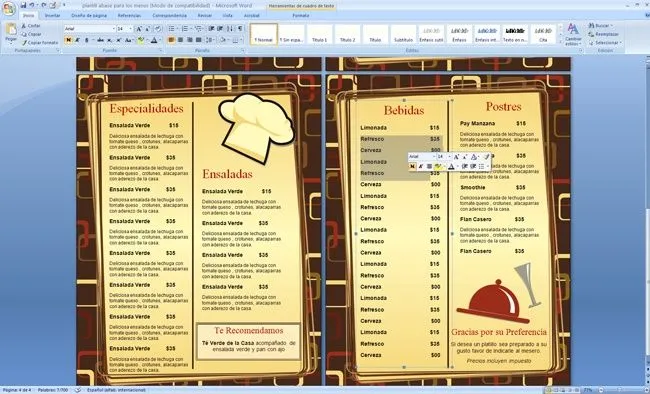Image resolution: width=650 pixels, height=394 pixels.
Task: Open Reemplazar dialog
Action: pyautogui.click(x=604, y=34)
